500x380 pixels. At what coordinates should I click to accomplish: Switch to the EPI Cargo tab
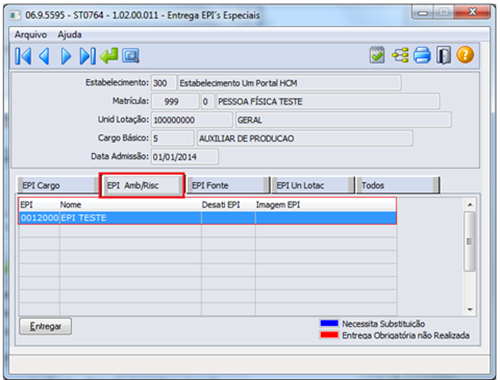pos(57,185)
